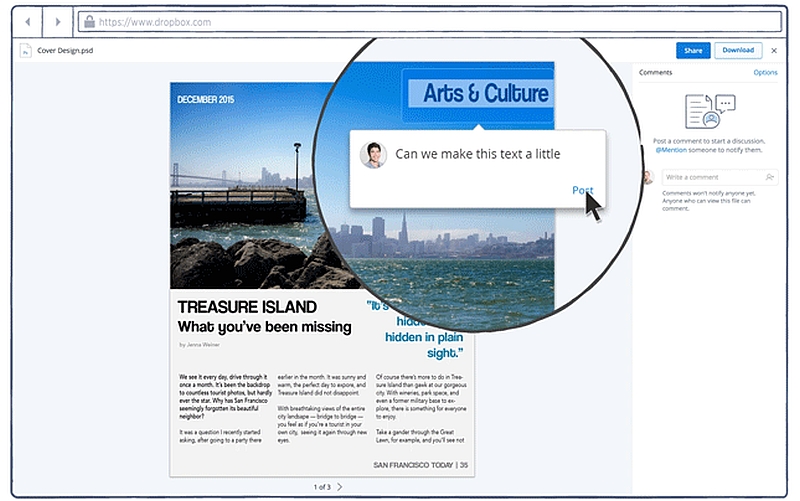Click the DECEMBER 2015 date label
Image resolution: width=800 pixels, height=501 pixels.
tap(205, 99)
